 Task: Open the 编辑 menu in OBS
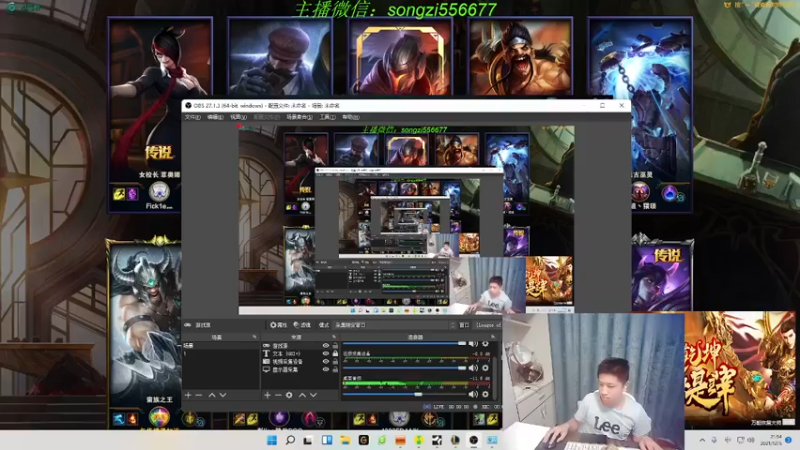[x=215, y=117]
